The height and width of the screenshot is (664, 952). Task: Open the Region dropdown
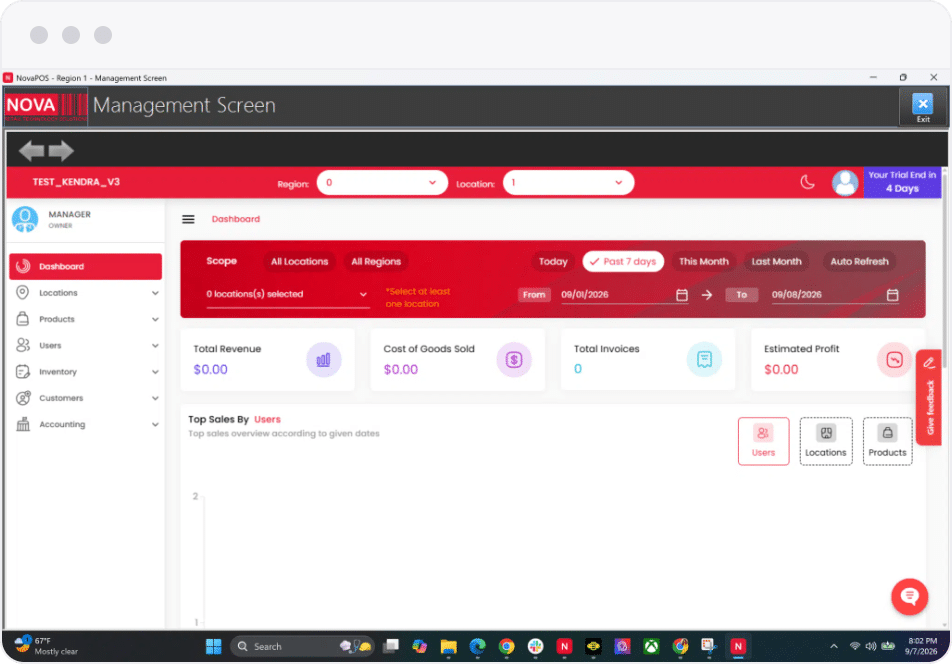[x=382, y=183]
